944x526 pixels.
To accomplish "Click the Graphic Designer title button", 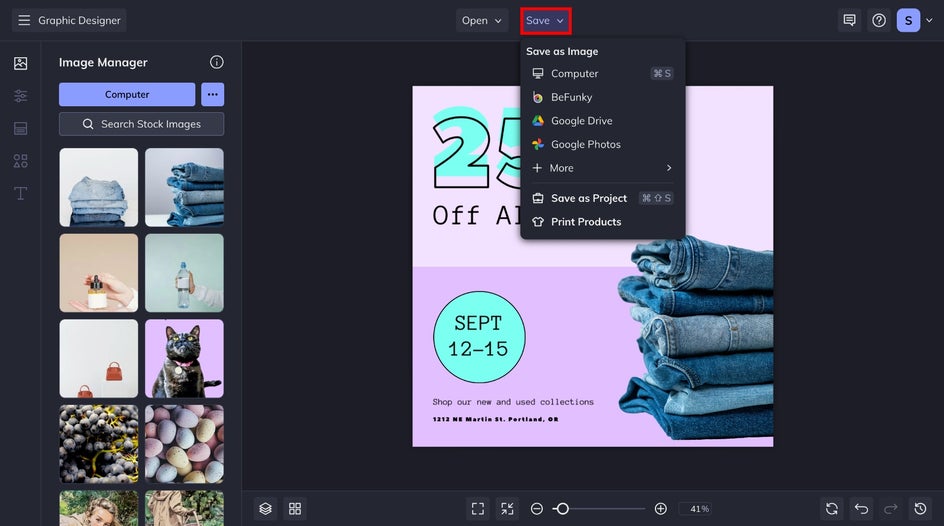I will 69,20.
